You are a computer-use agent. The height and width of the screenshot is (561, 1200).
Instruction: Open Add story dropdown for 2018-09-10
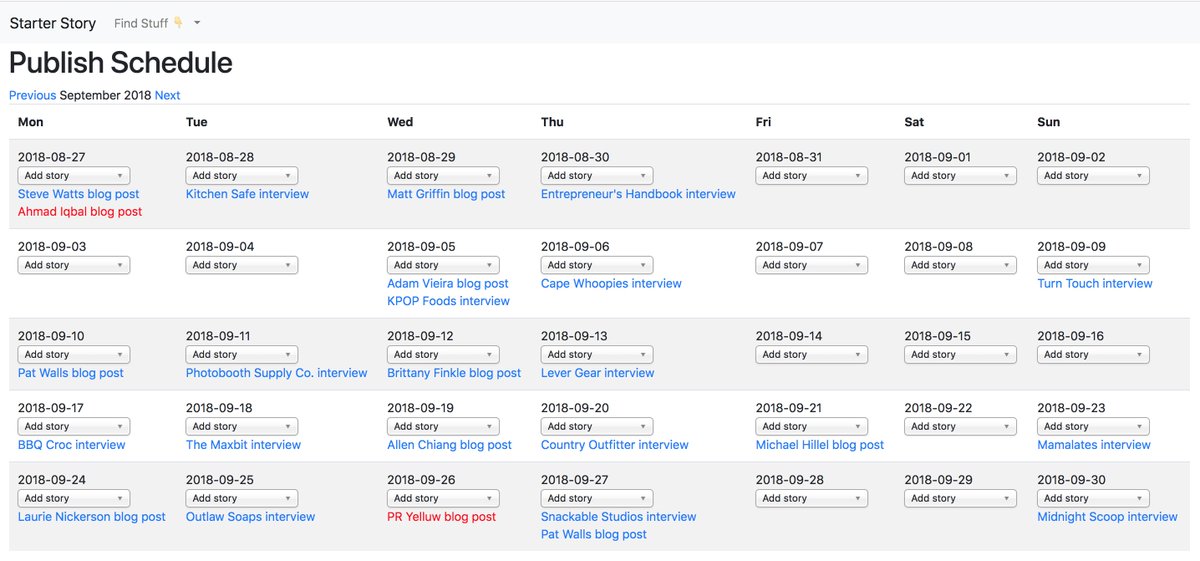[x=74, y=355]
